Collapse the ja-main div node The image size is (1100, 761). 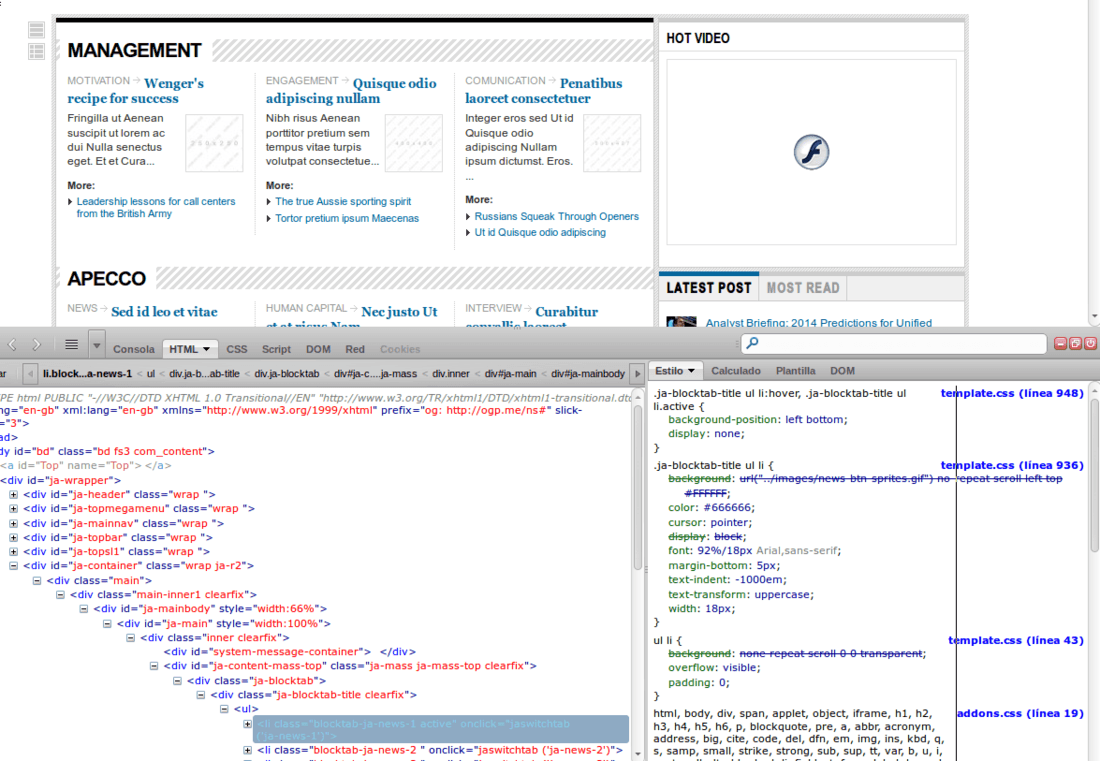click(x=107, y=623)
